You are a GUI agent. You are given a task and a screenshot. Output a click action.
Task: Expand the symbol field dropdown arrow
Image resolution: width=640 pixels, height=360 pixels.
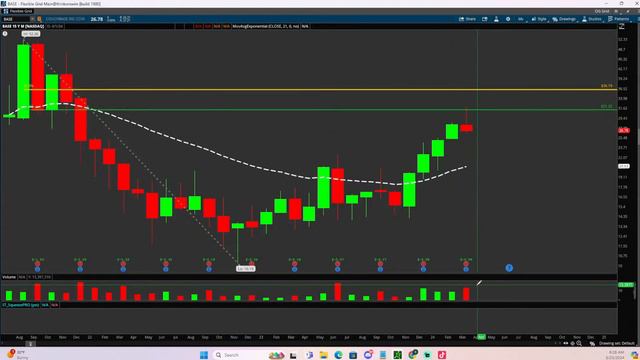tap(32, 19)
